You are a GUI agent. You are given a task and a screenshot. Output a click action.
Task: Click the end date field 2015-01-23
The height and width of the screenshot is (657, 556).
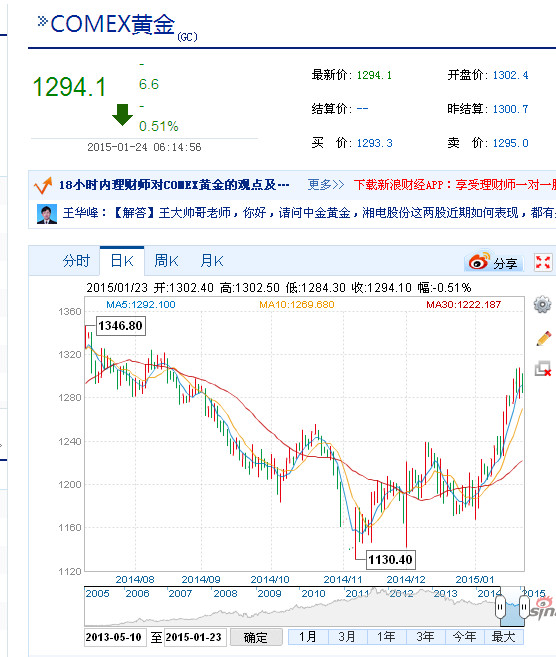tap(195, 637)
